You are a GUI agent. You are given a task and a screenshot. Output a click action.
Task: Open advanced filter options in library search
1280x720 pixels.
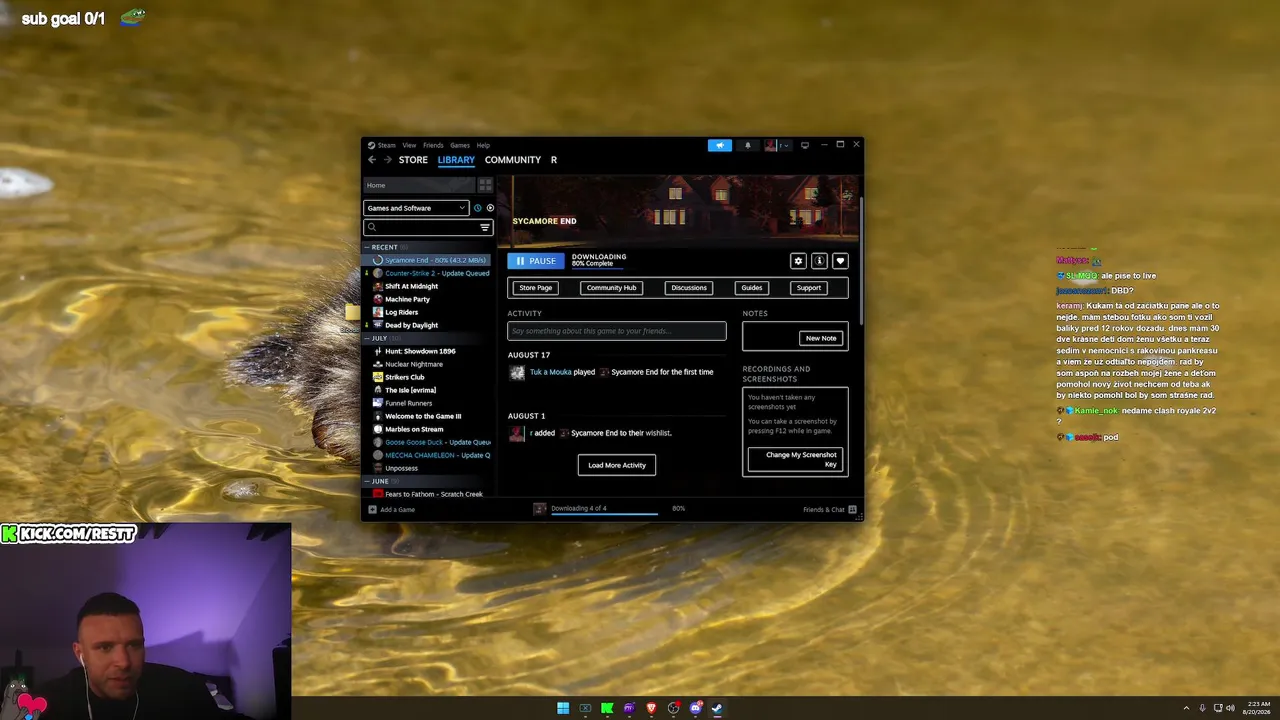[485, 227]
